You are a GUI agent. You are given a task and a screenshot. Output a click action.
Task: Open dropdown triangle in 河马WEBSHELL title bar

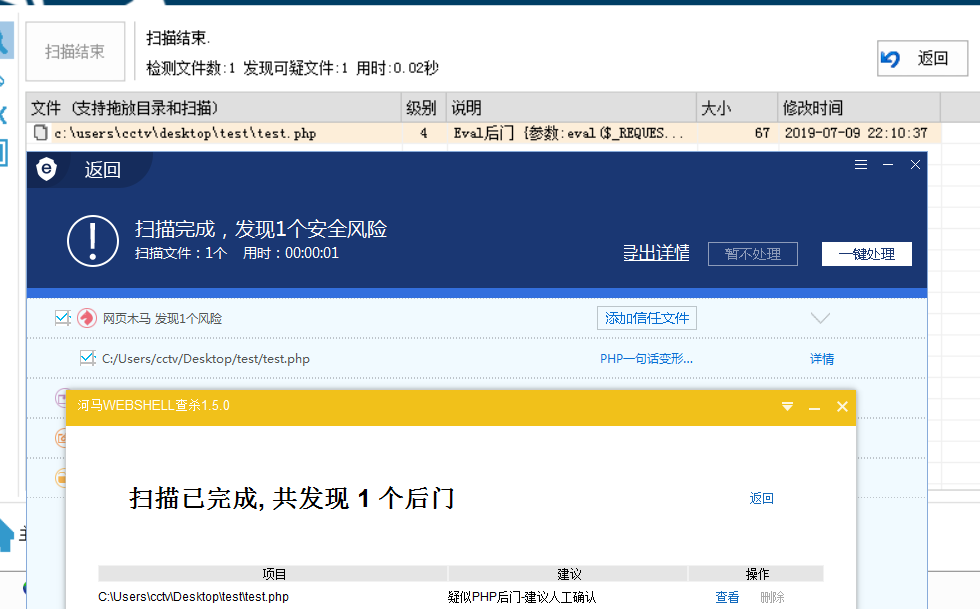pos(788,407)
